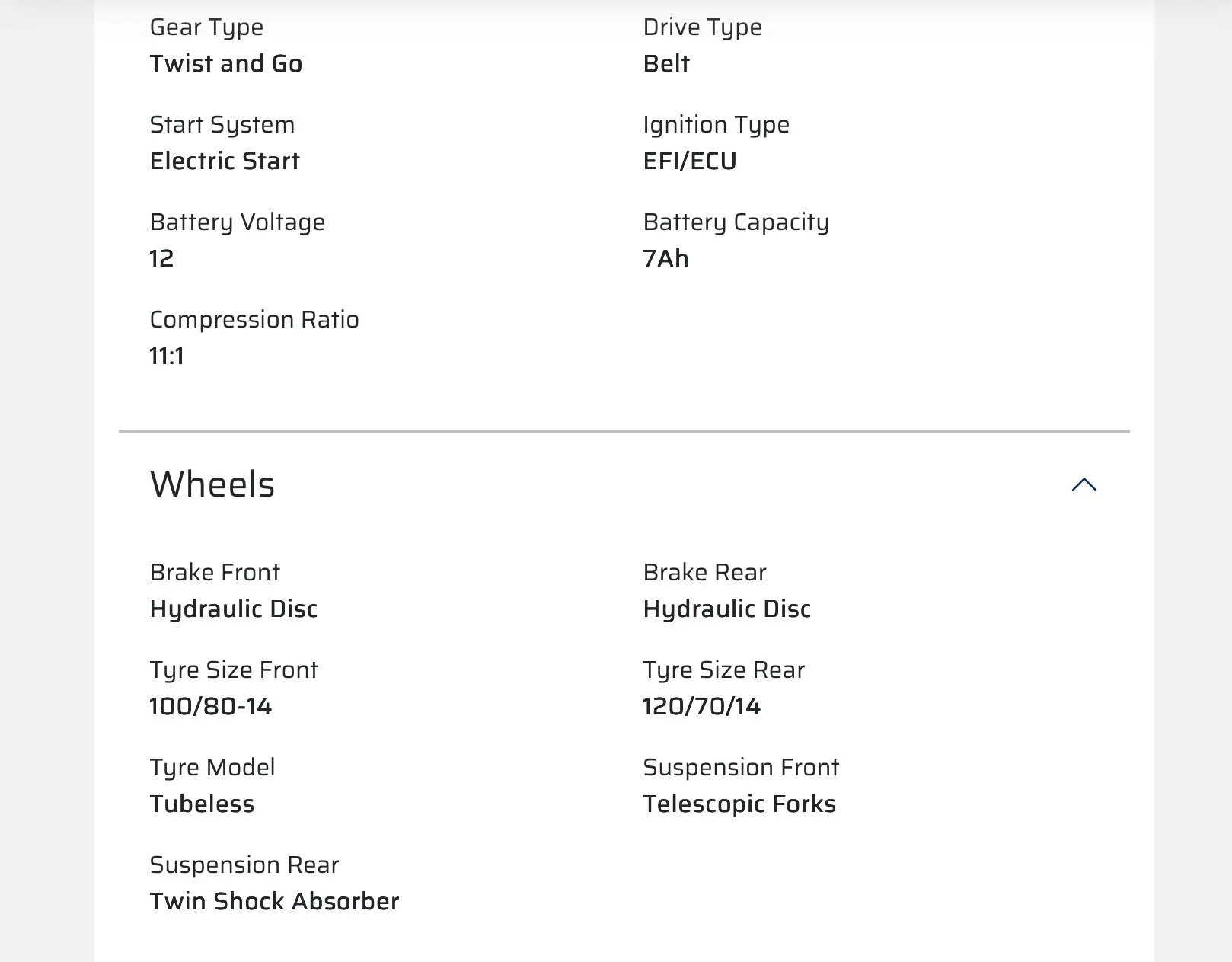Click the Belt drive type value

666,63
